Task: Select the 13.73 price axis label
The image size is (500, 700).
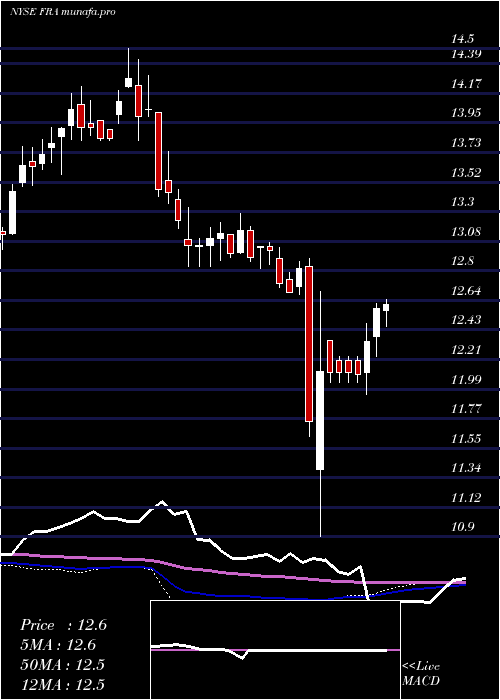Action: (x=466, y=143)
